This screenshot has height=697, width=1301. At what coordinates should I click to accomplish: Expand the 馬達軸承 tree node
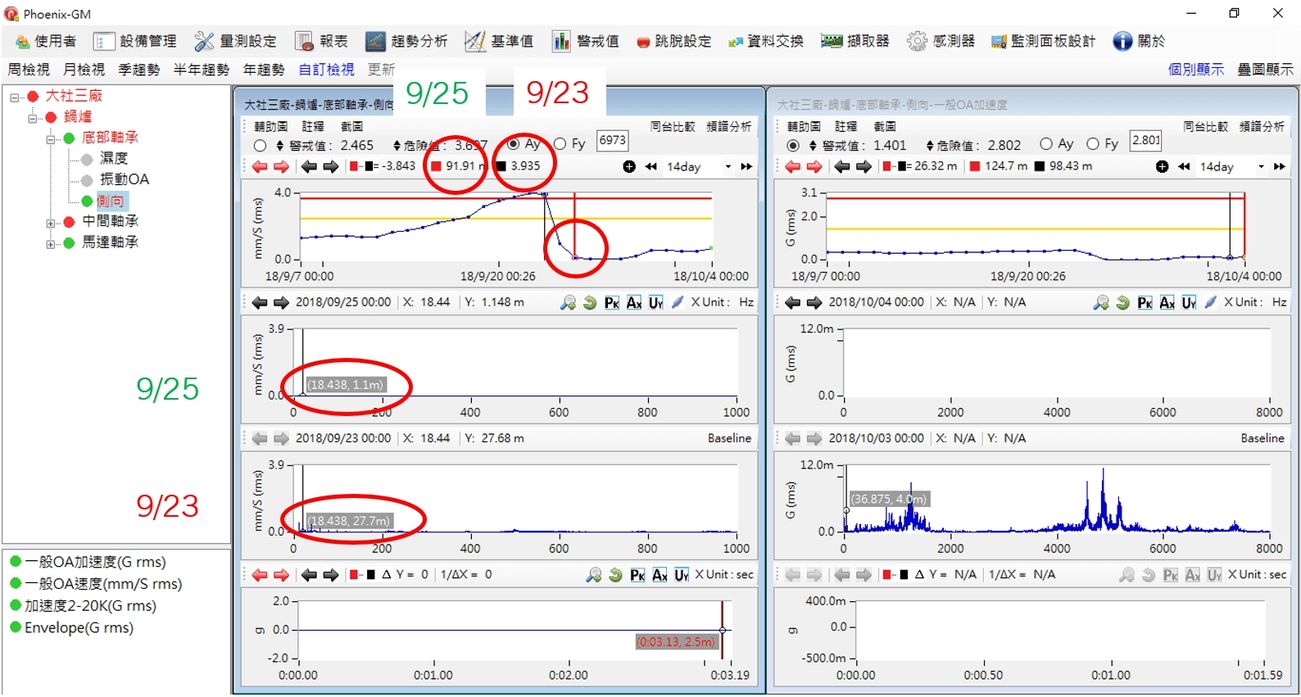pyautogui.click(x=51, y=243)
